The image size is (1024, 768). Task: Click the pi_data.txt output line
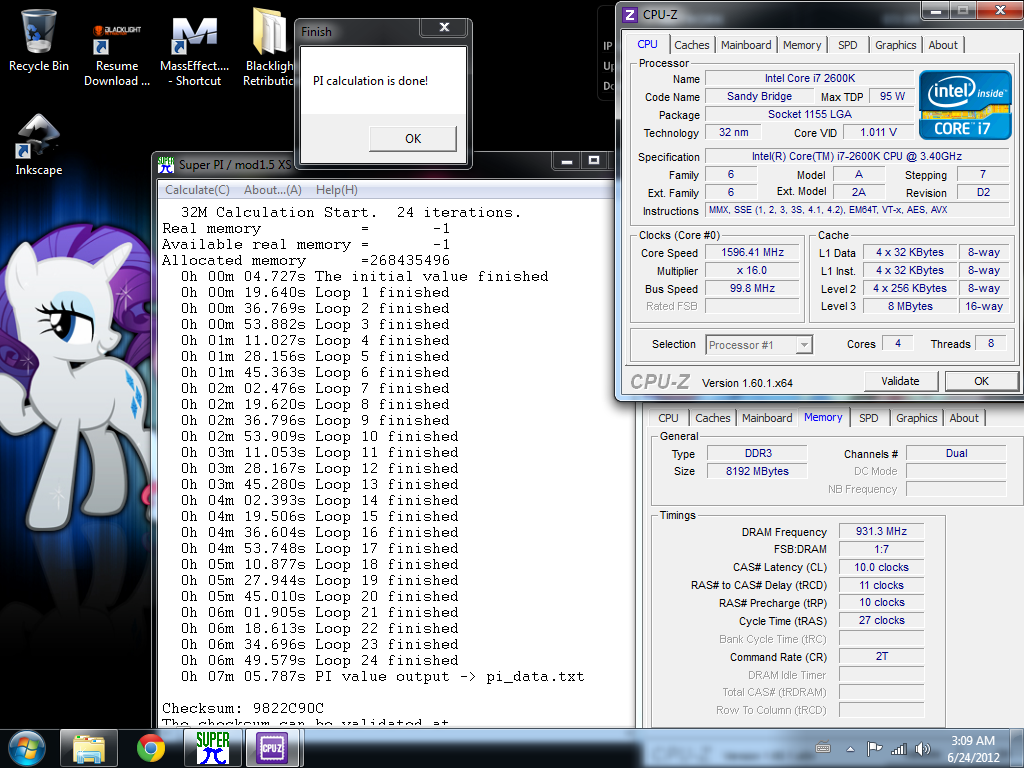coord(383,677)
